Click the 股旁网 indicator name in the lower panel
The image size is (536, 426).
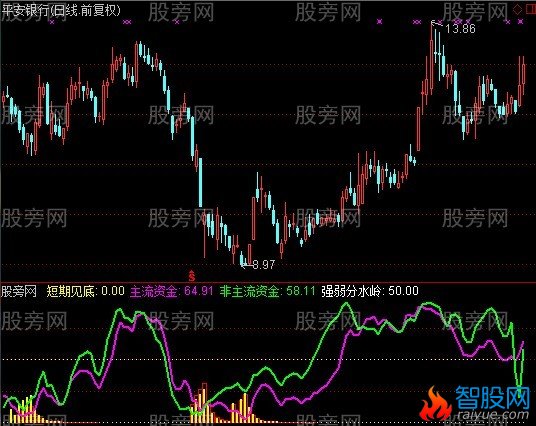coord(19,292)
